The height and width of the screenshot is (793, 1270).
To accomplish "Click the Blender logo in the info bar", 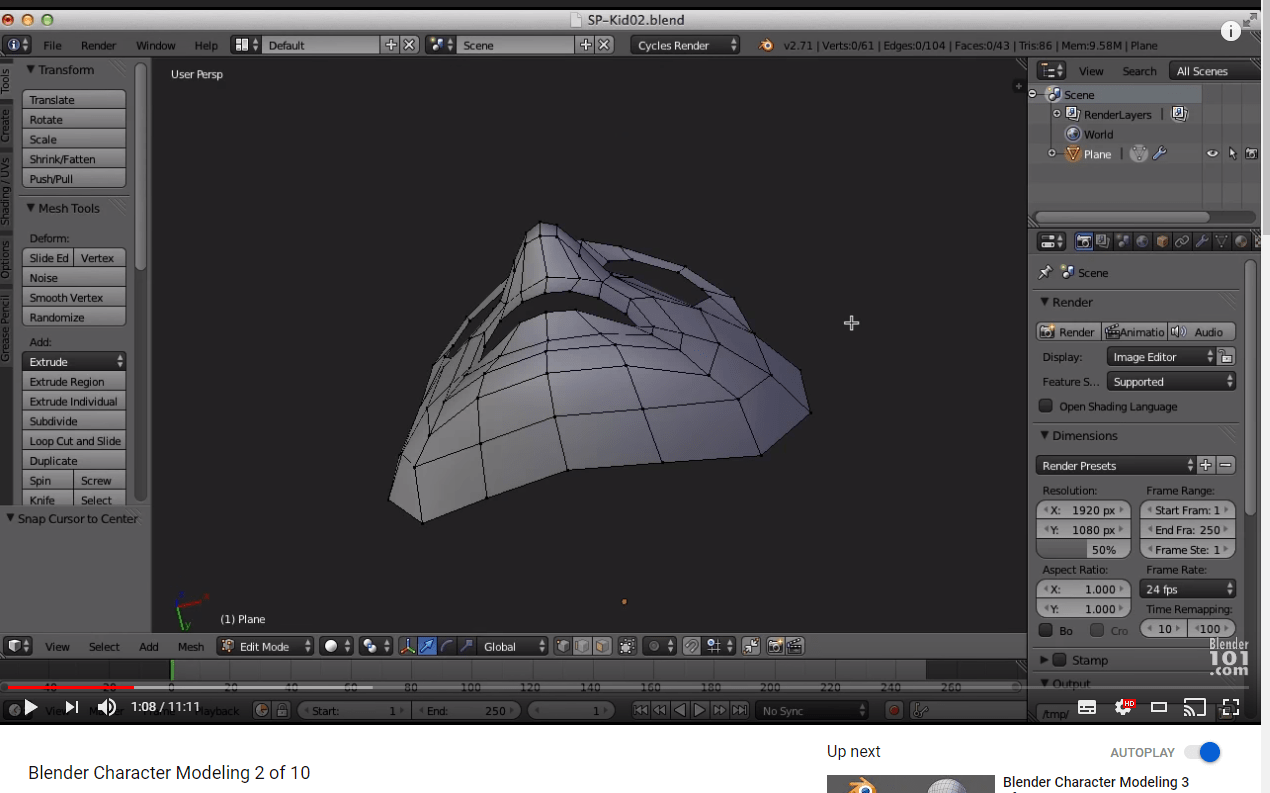I will pyautogui.click(x=766, y=45).
